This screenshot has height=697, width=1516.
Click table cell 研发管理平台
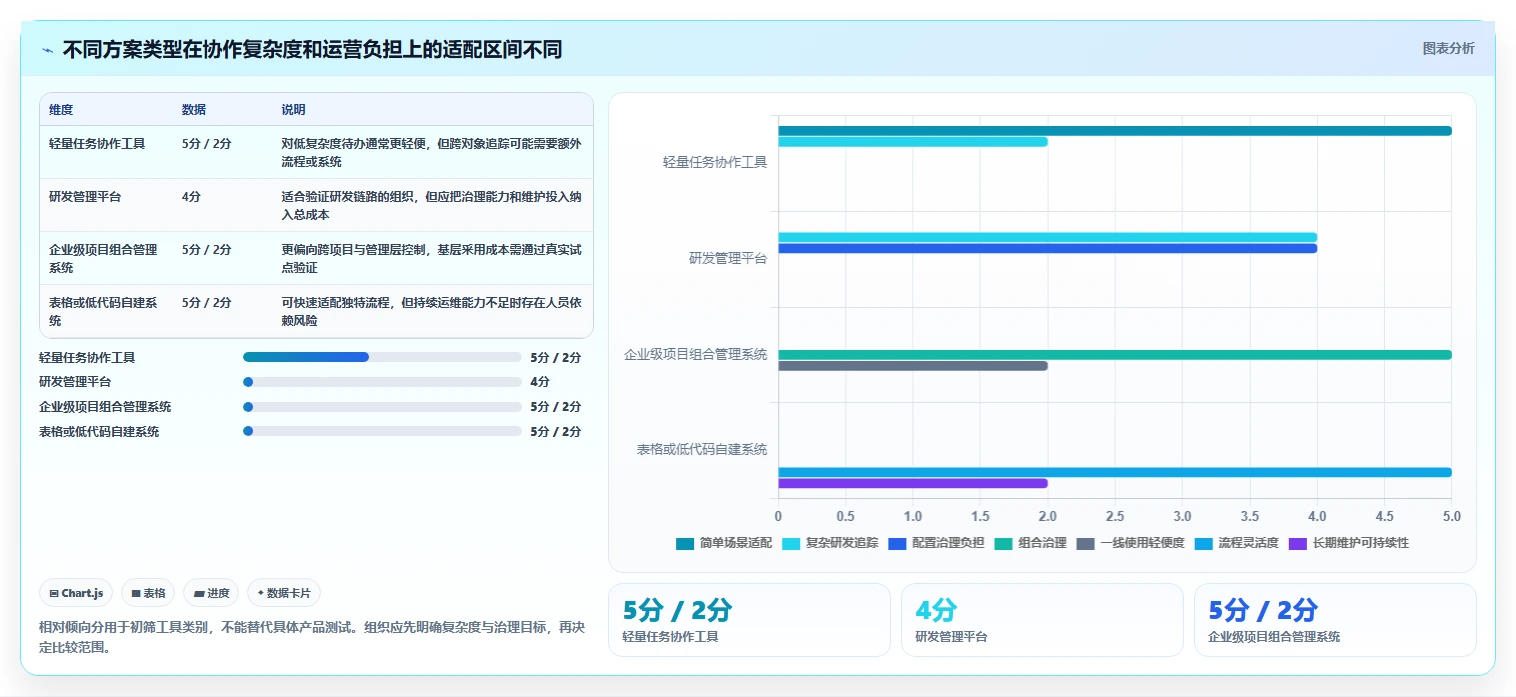point(85,196)
